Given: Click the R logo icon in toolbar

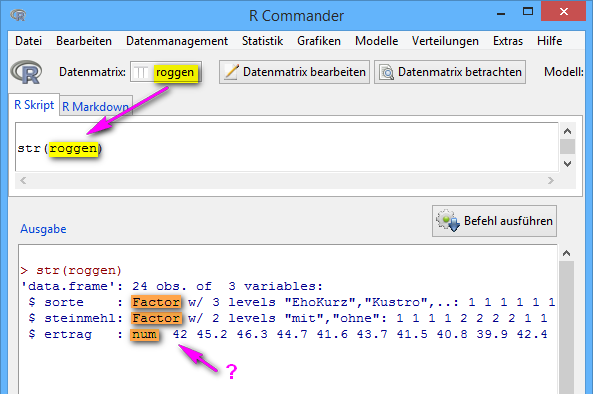Looking at the screenshot, I should 26,72.
